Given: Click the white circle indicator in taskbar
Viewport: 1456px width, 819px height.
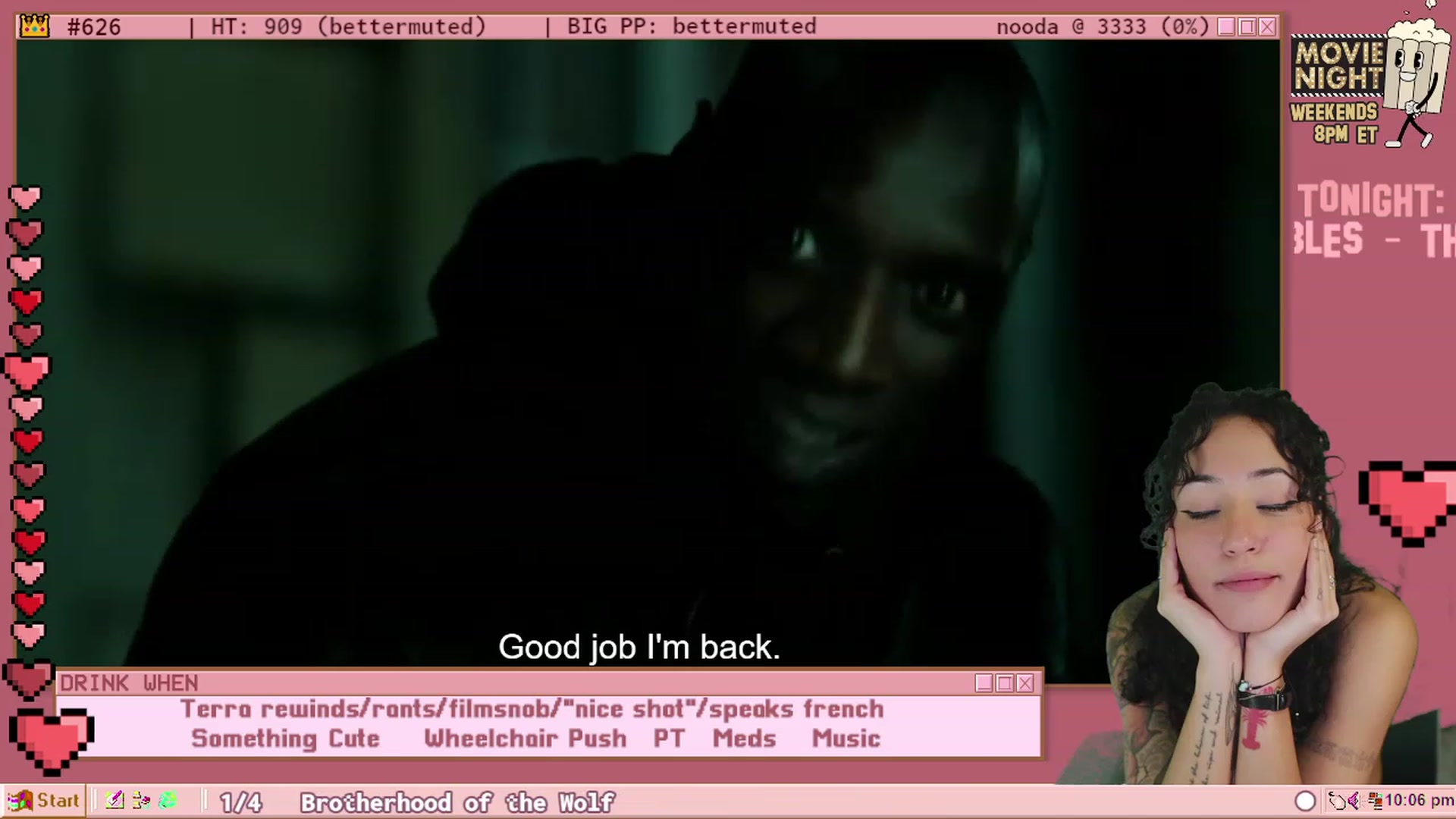Looking at the screenshot, I should tap(1305, 801).
